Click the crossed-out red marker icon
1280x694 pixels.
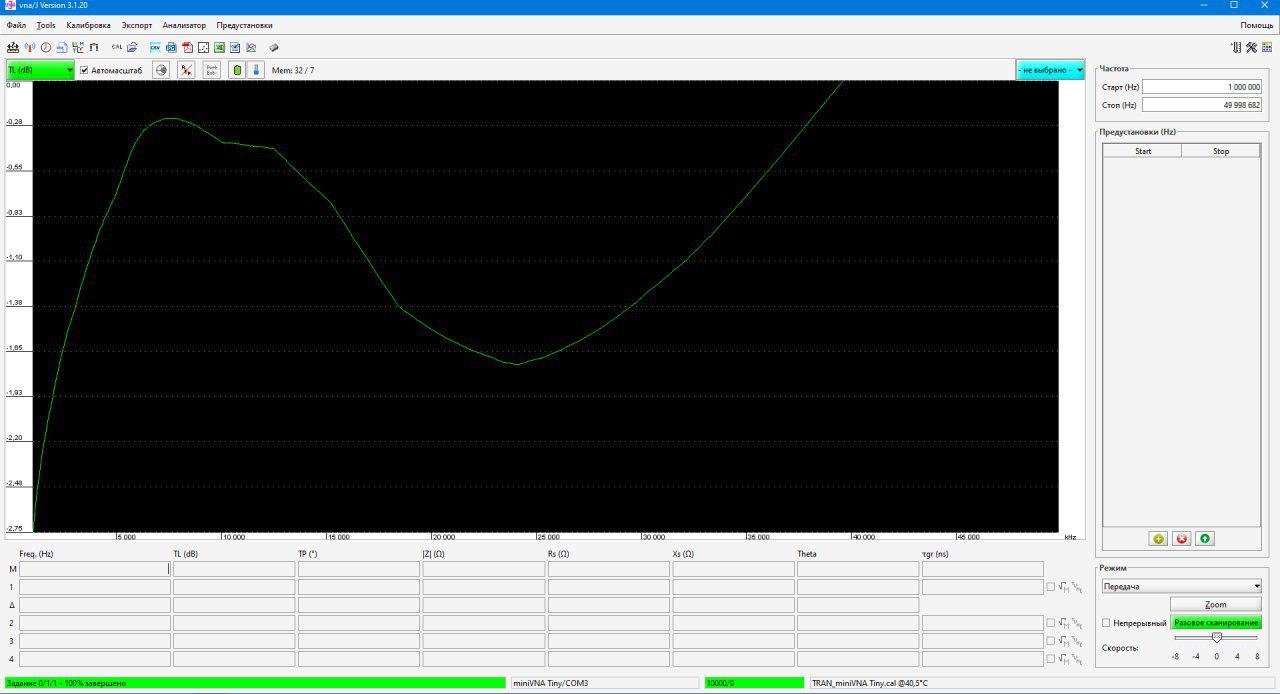click(187, 70)
